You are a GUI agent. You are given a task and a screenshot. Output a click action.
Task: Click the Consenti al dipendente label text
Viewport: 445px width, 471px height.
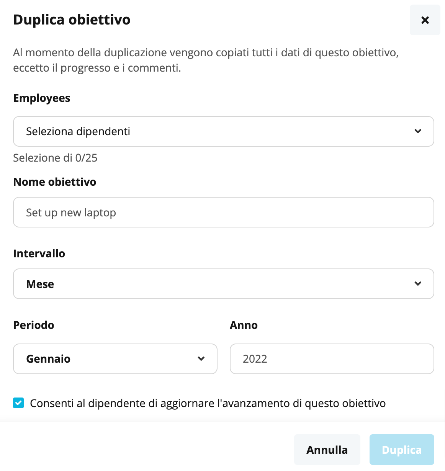(x=208, y=403)
